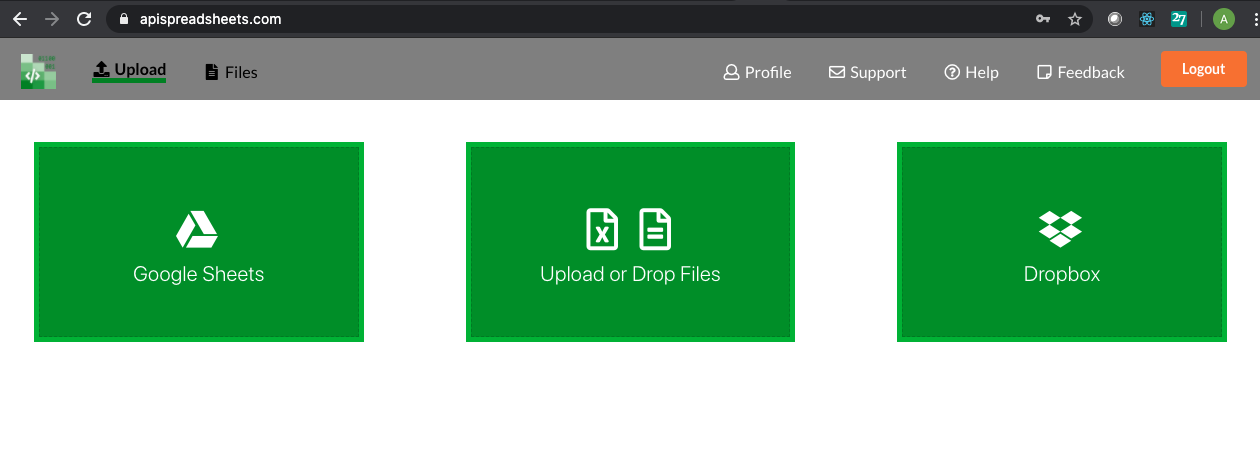Open the green A profile avatar
This screenshot has width=1260, height=472.
1224,18
